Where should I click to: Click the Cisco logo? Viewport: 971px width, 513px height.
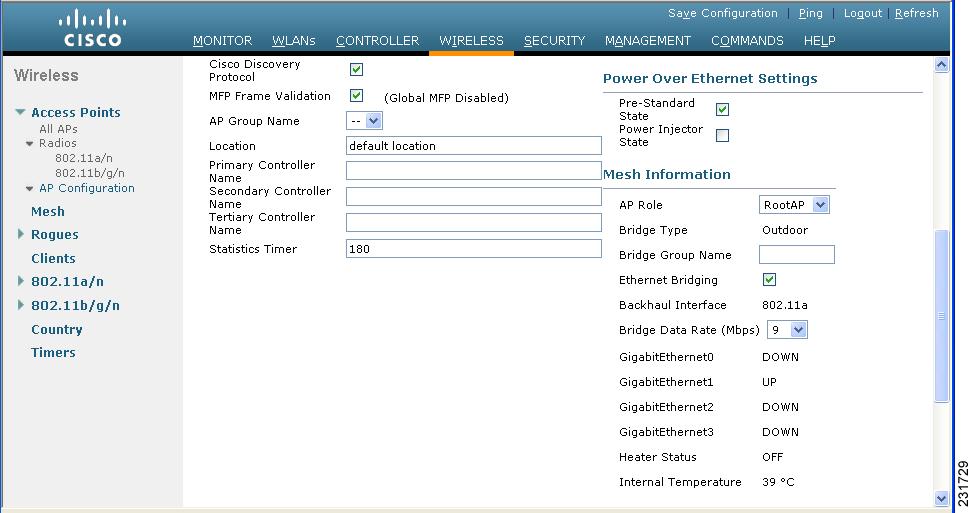click(x=92, y=28)
